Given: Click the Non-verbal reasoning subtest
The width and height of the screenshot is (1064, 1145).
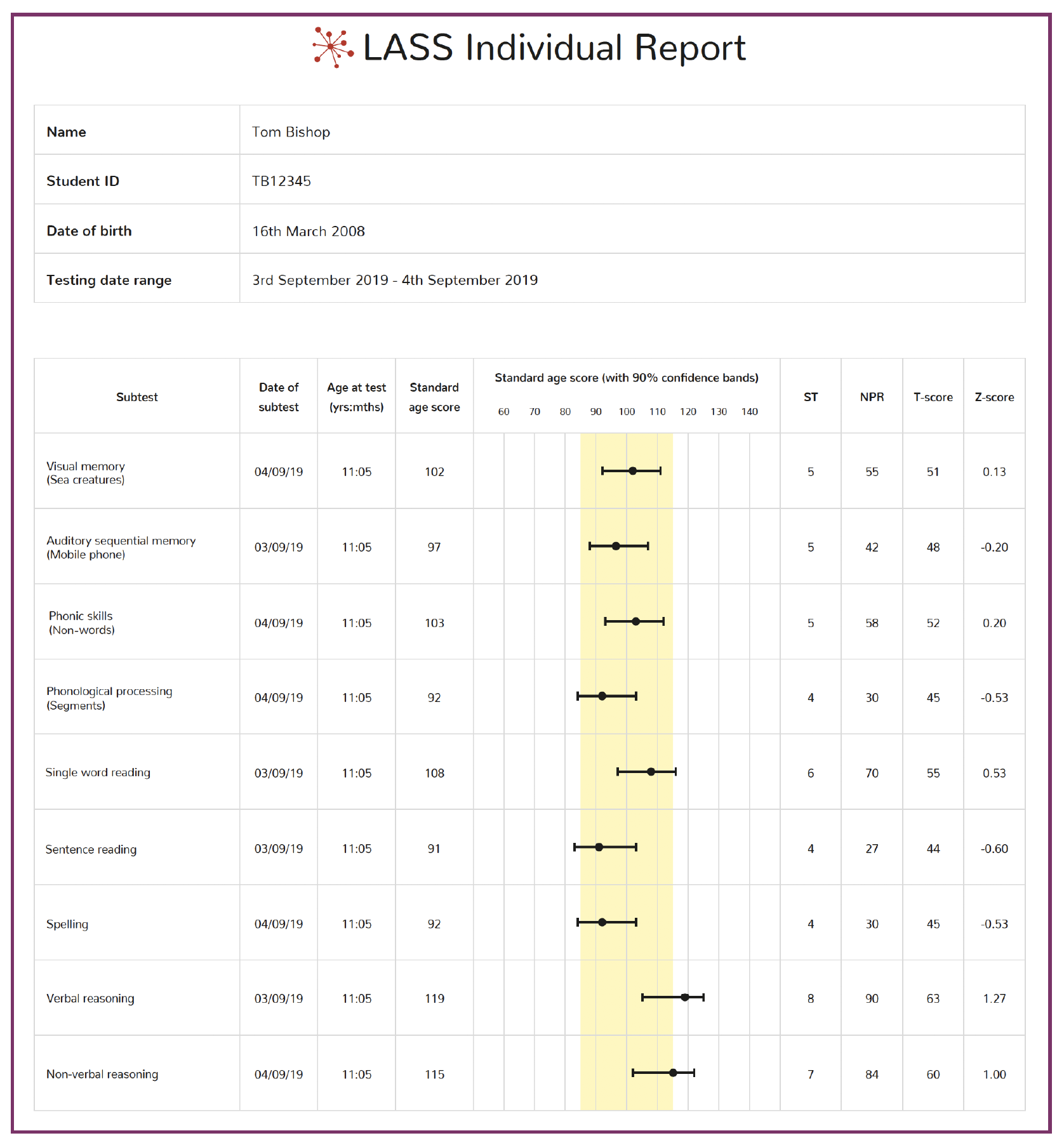Looking at the screenshot, I should point(102,1074).
